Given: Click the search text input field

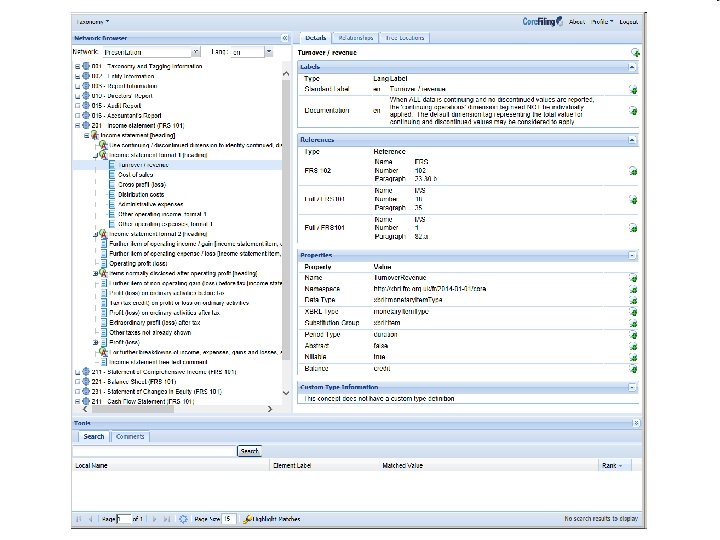Looking at the screenshot, I should coord(154,451).
